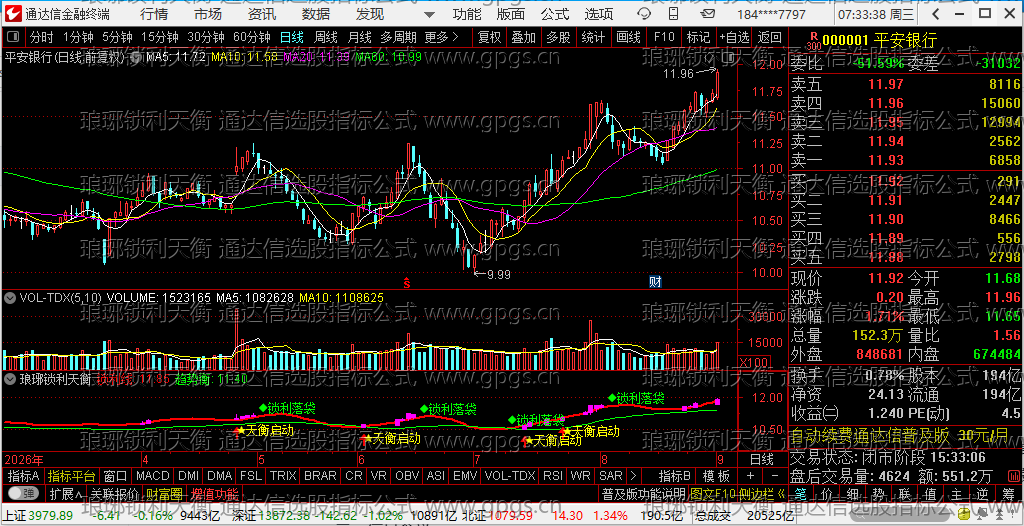1024x526 pixels.
Task: Click the minus button to remove indicator pane
Action: 775,476
